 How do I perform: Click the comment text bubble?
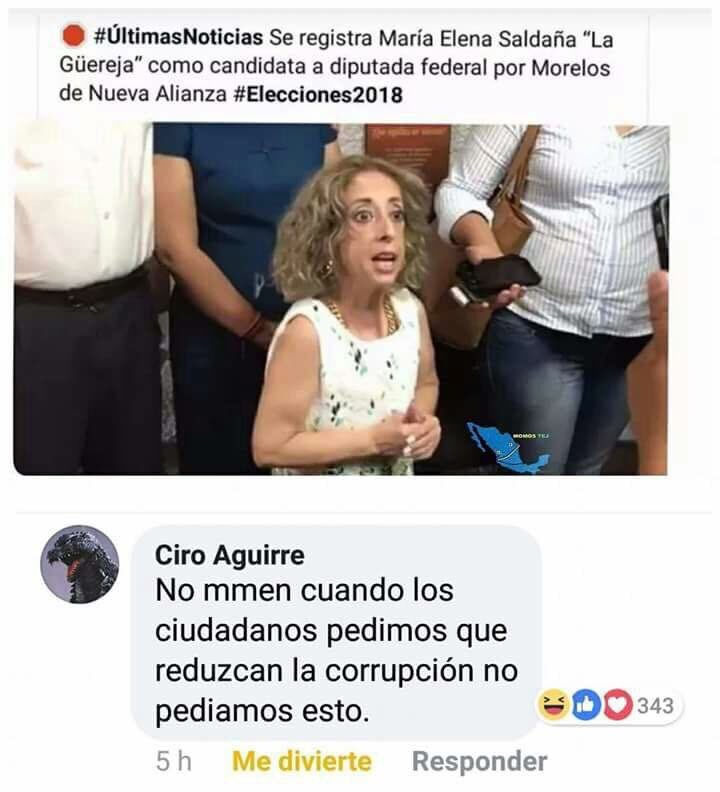337,632
